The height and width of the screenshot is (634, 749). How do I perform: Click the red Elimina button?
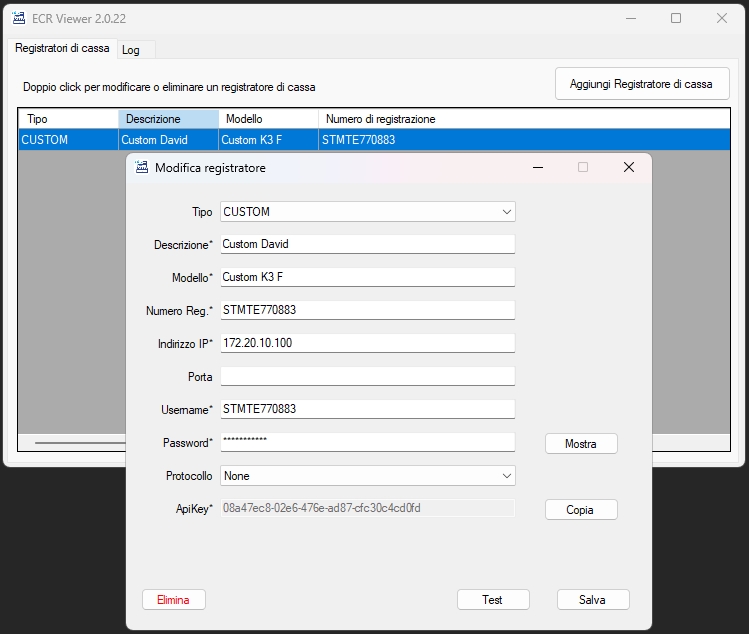(173, 600)
